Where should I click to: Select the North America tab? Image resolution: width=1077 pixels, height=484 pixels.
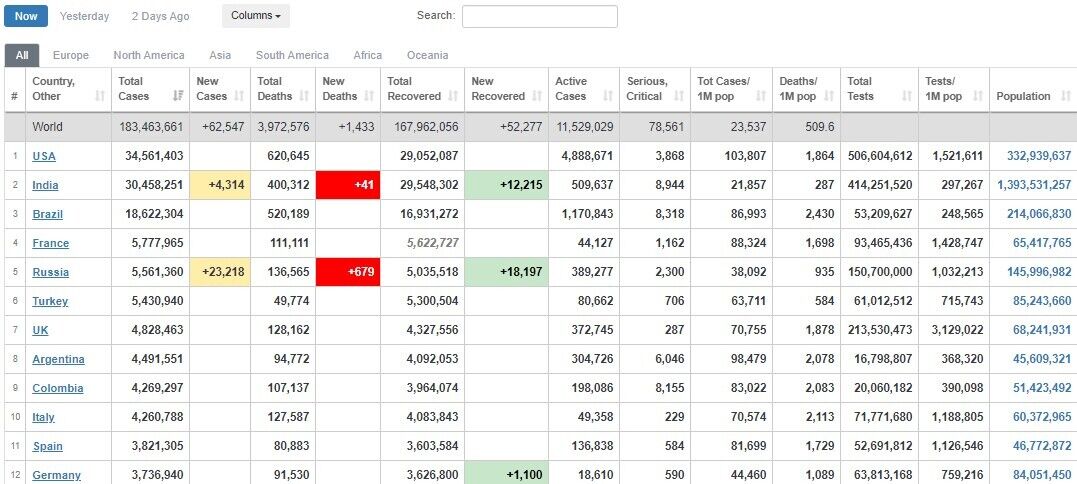click(x=149, y=55)
